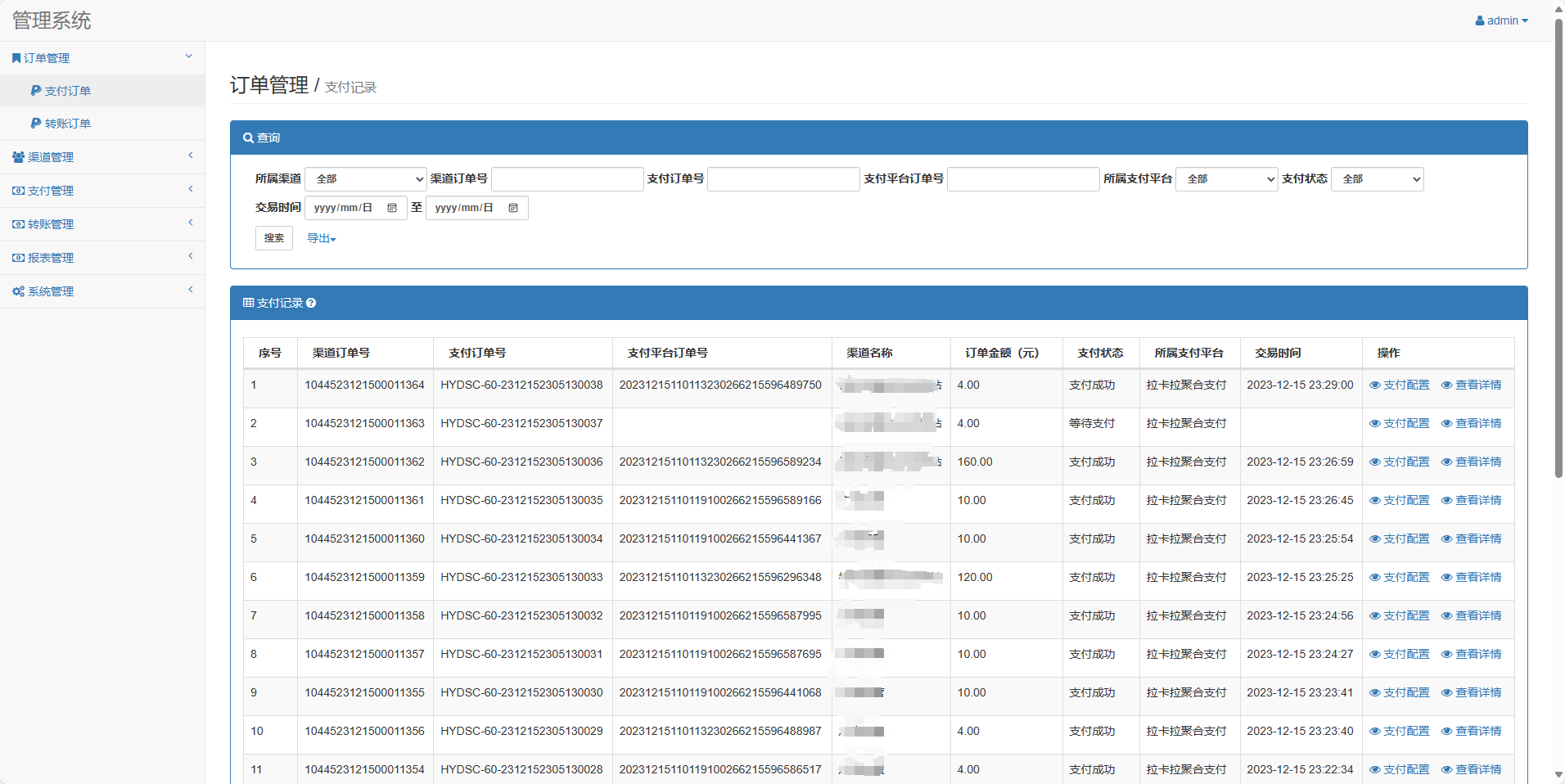The width and height of the screenshot is (1565, 784).
Task: Click the search magnifier icon in 查询 header
Action: tap(248, 137)
